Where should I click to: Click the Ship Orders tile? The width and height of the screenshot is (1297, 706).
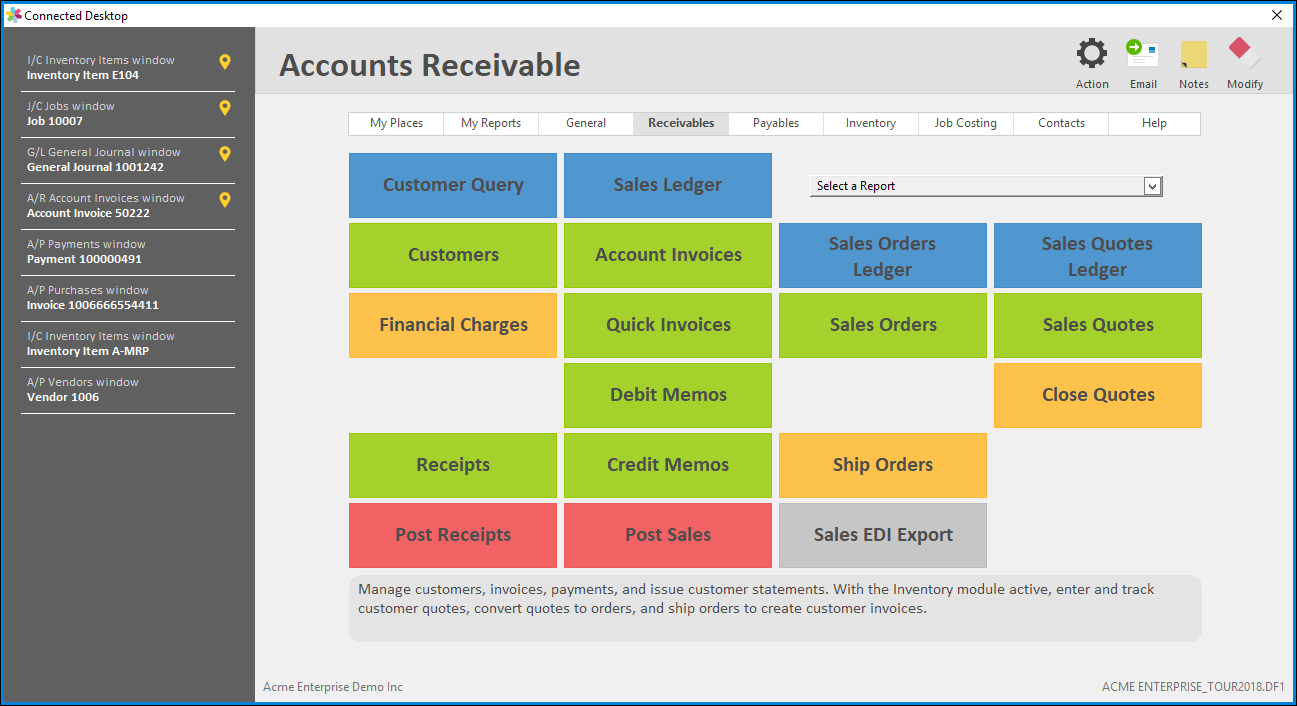tap(882, 465)
